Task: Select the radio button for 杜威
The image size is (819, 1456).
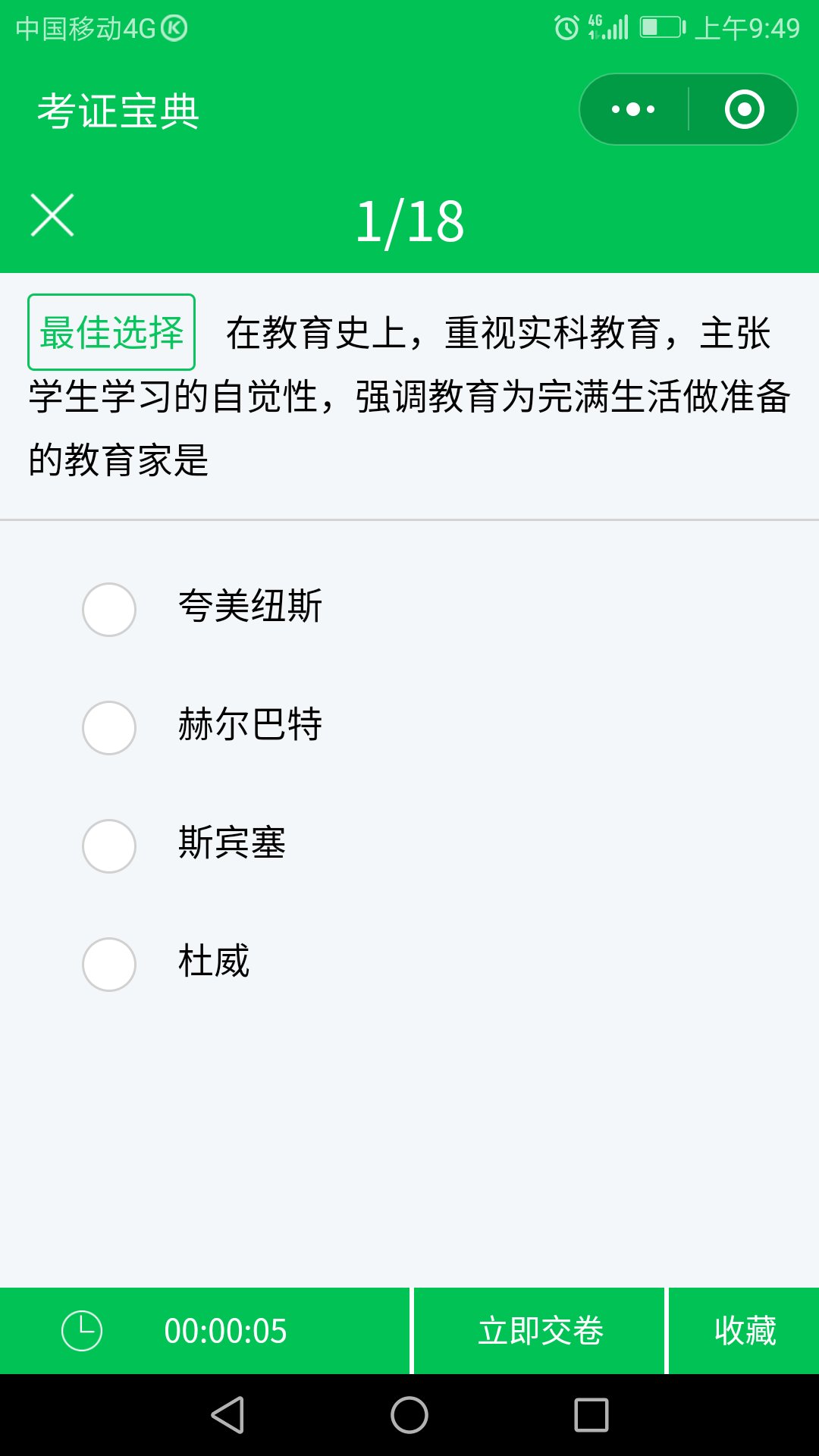Action: coord(109,965)
